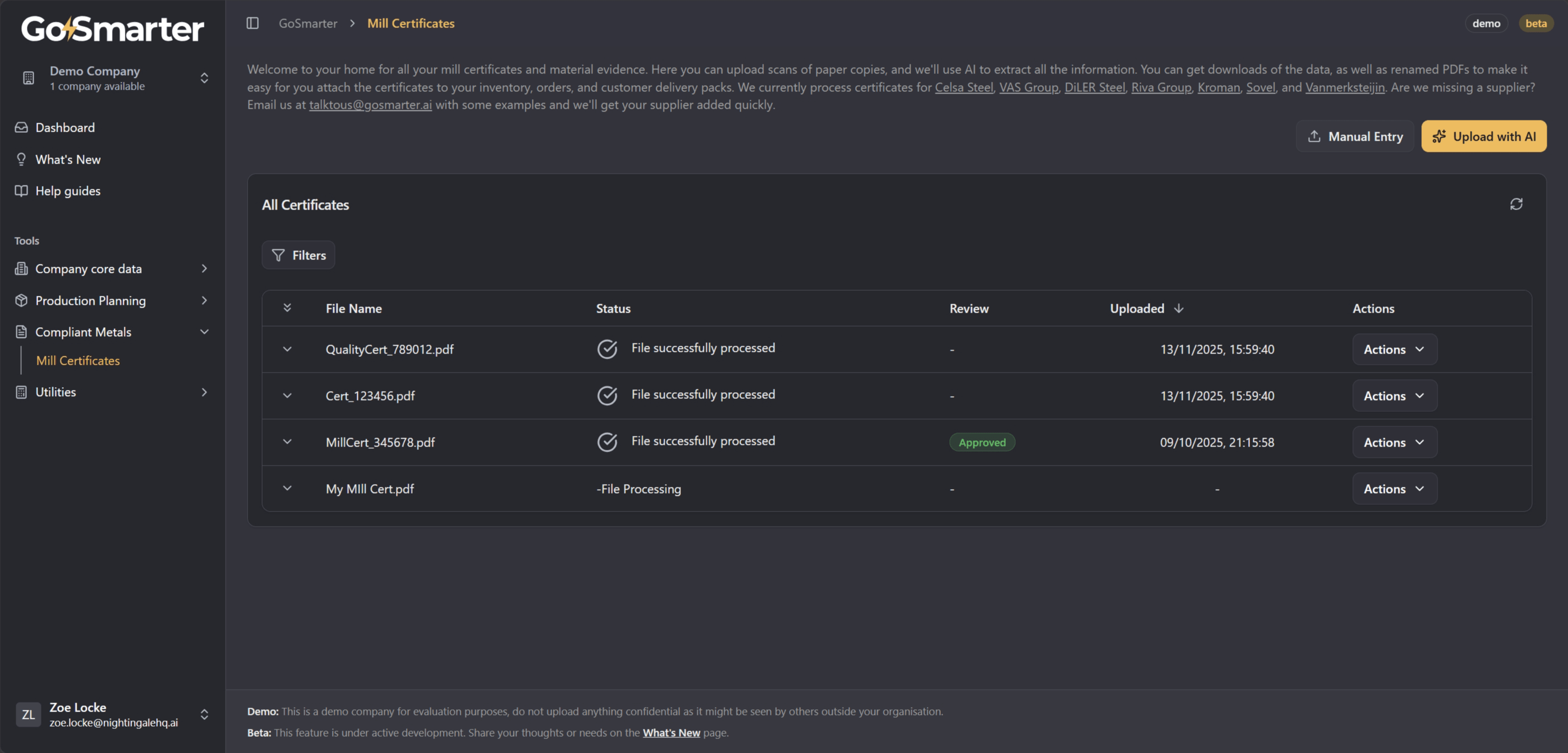Click the QualityCert_789012.pdf file name

point(390,349)
